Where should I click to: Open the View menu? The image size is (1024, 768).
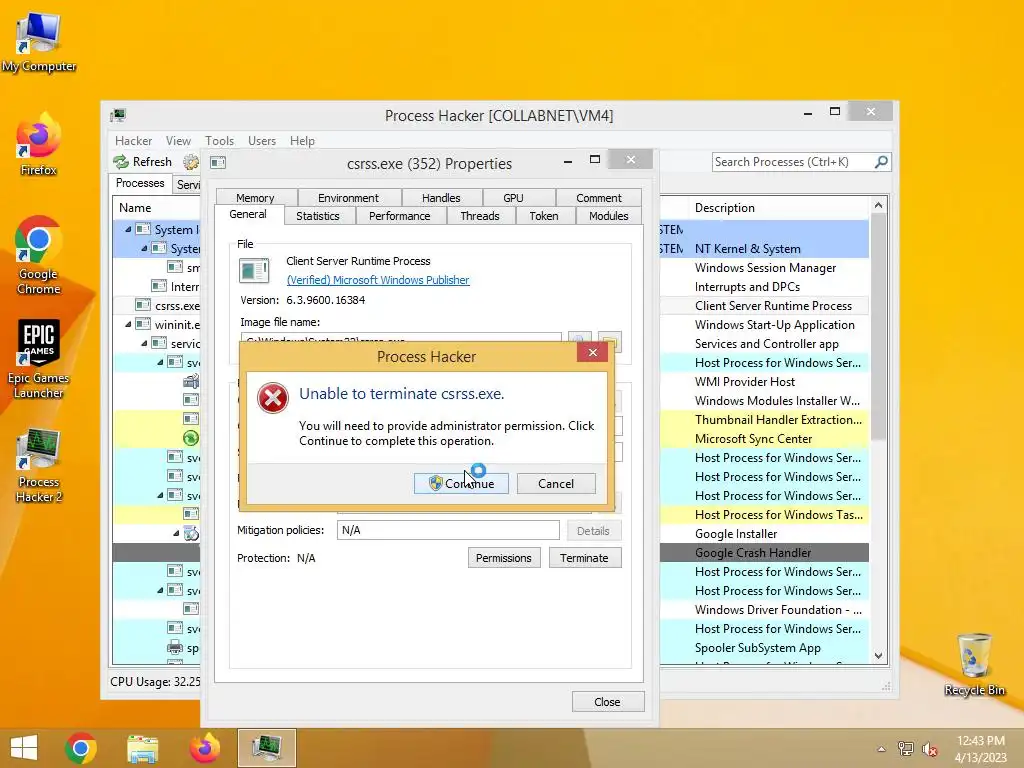pos(178,141)
